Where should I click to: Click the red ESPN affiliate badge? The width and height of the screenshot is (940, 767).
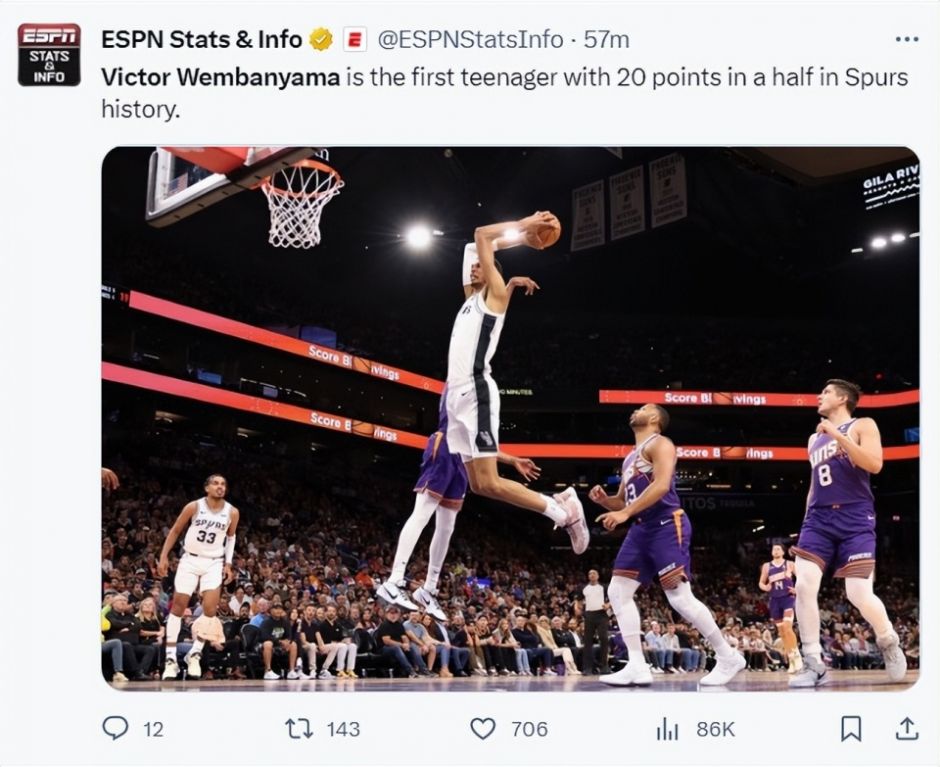point(354,40)
